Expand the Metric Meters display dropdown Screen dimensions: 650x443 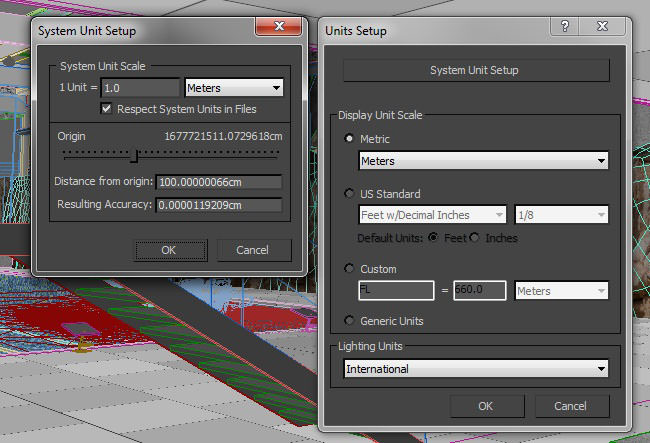click(x=483, y=160)
